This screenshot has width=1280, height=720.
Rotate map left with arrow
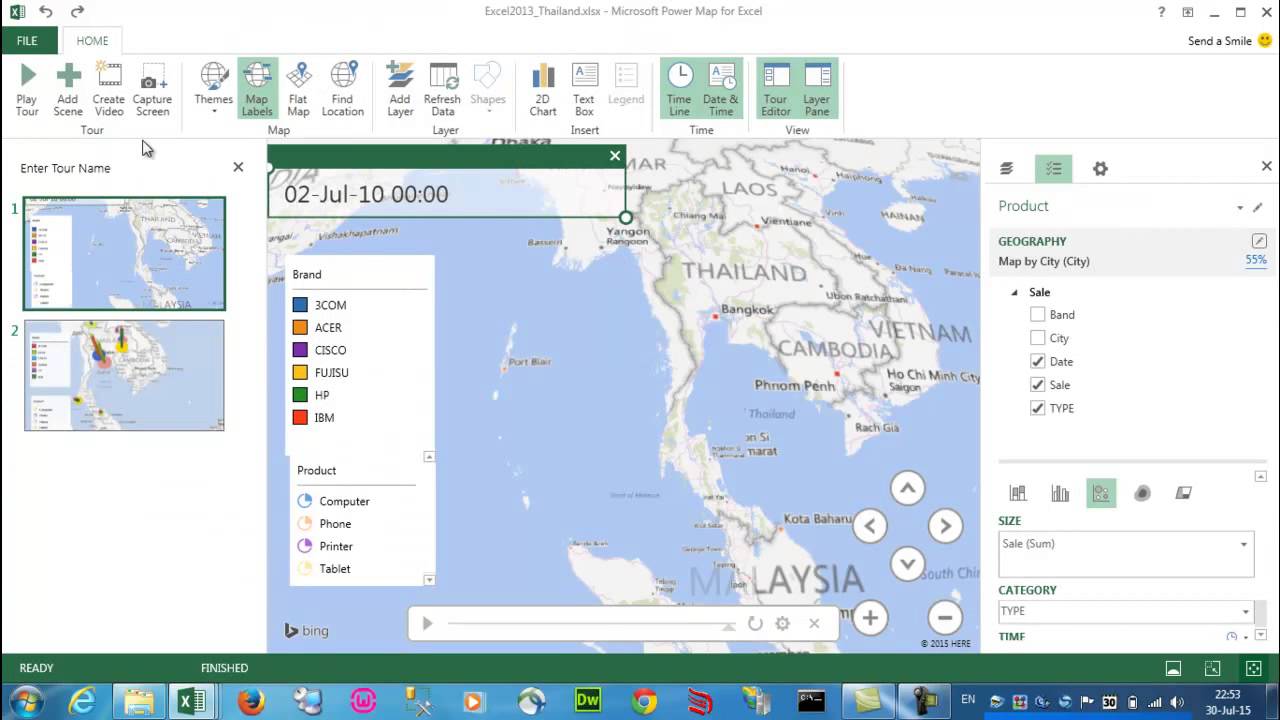pyautogui.click(x=870, y=526)
